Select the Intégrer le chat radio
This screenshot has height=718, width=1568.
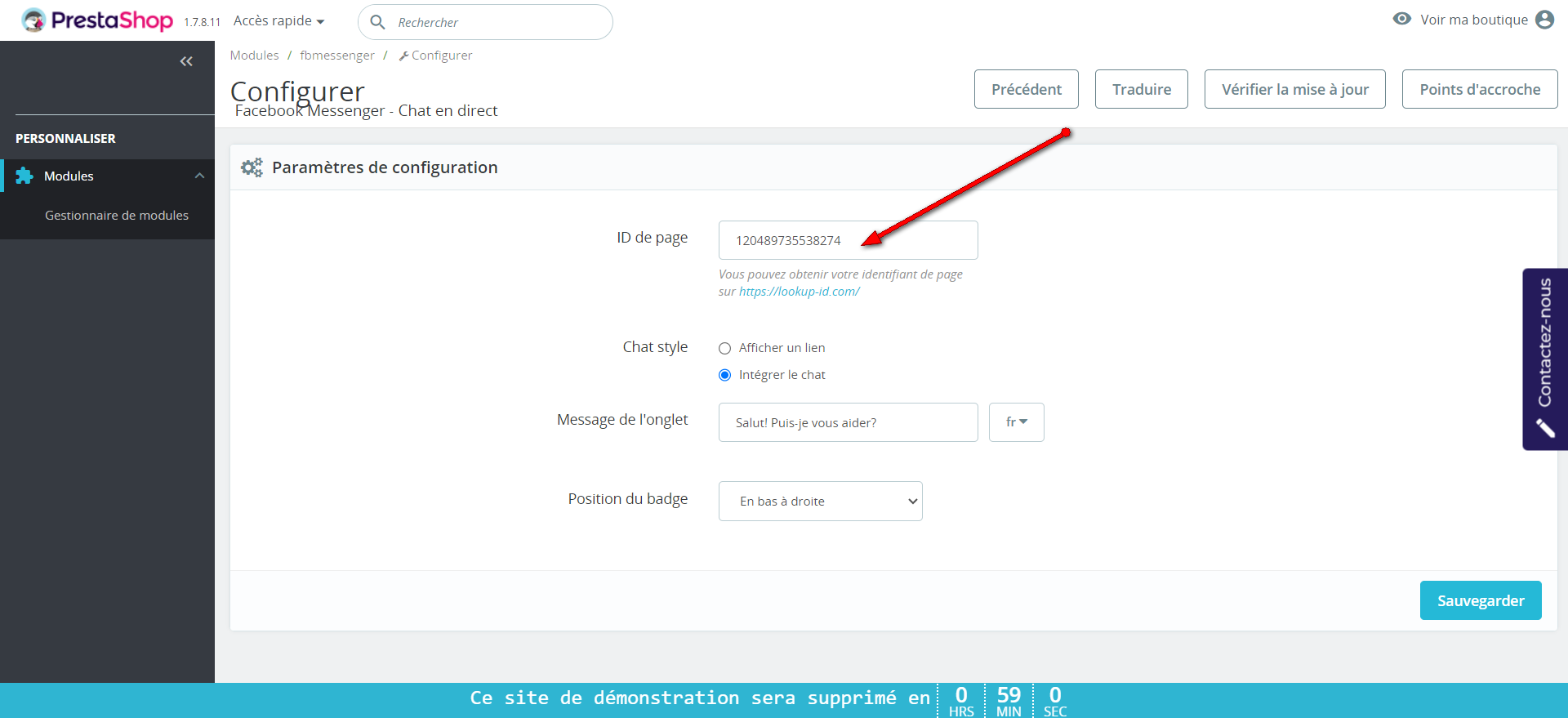coord(724,375)
